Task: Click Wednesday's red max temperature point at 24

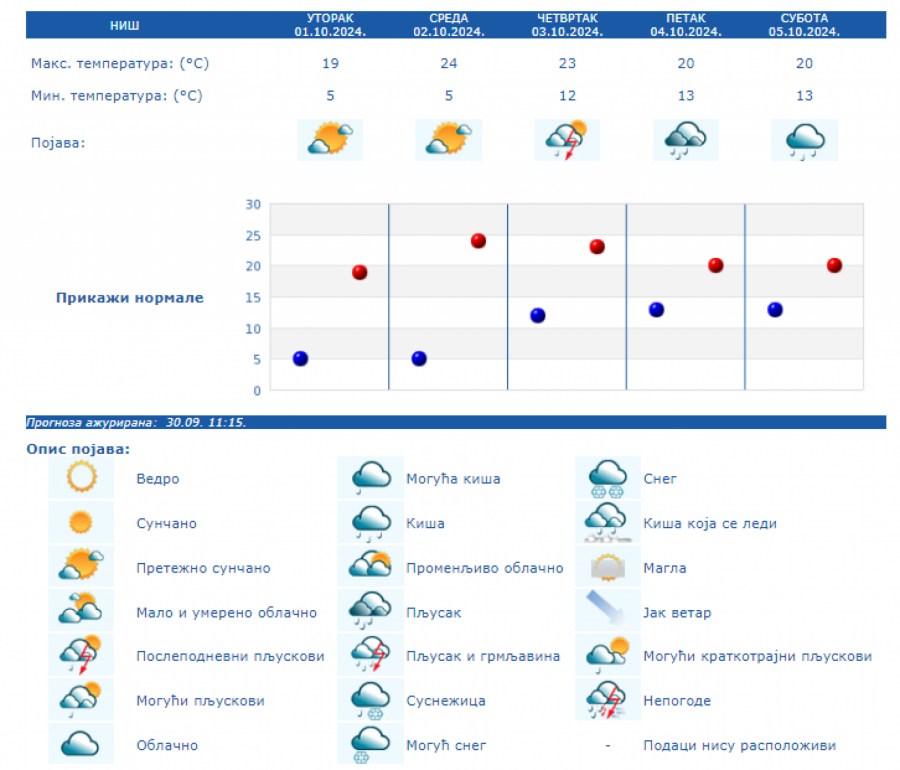Action: [x=478, y=241]
